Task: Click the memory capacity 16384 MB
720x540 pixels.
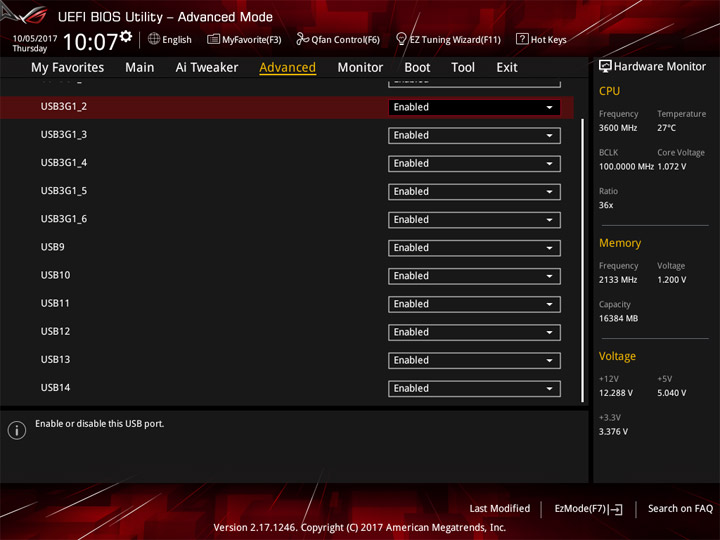Action: (619, 319)
